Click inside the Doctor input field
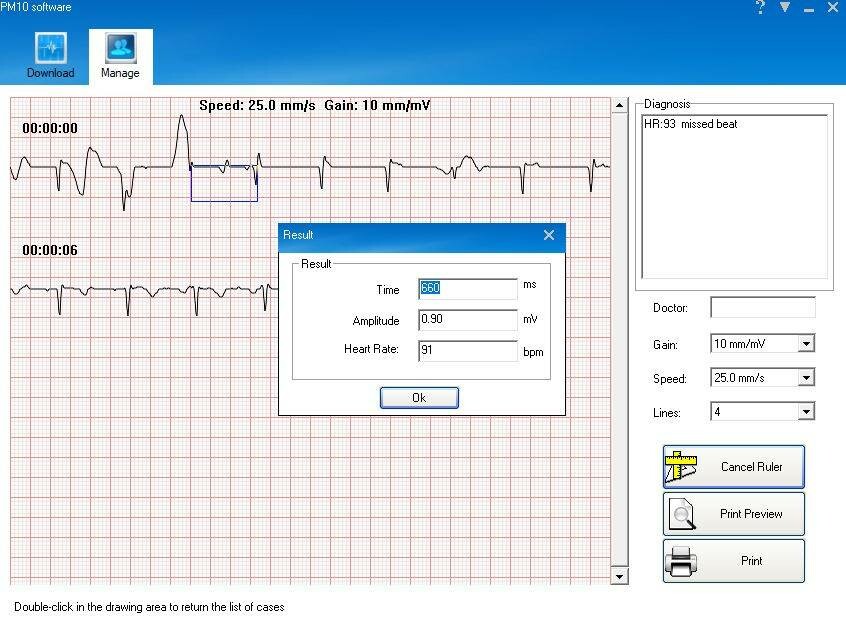 pyautogui.click(x=762, y=308)
